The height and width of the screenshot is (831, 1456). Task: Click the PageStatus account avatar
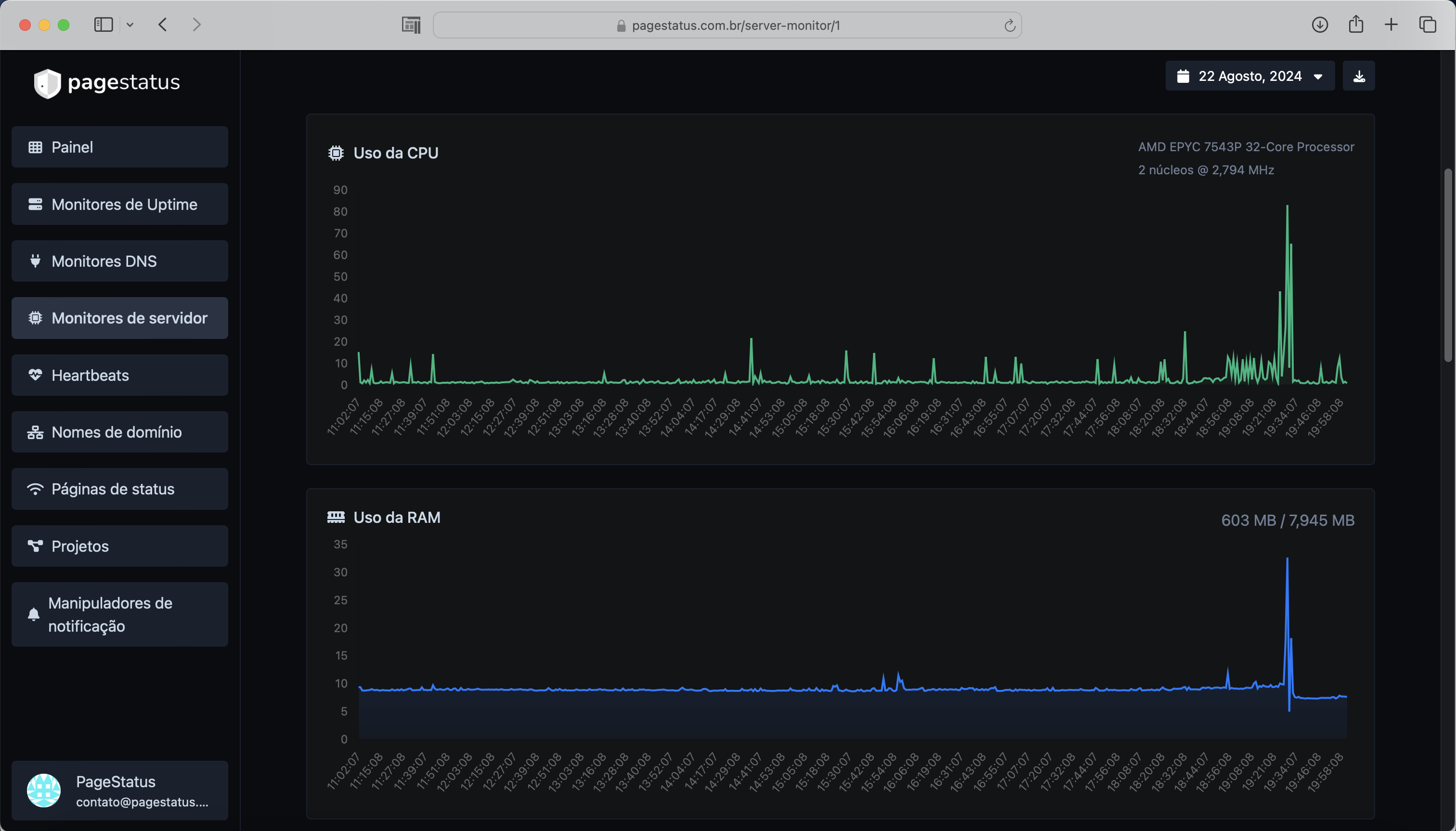point(44,791)
